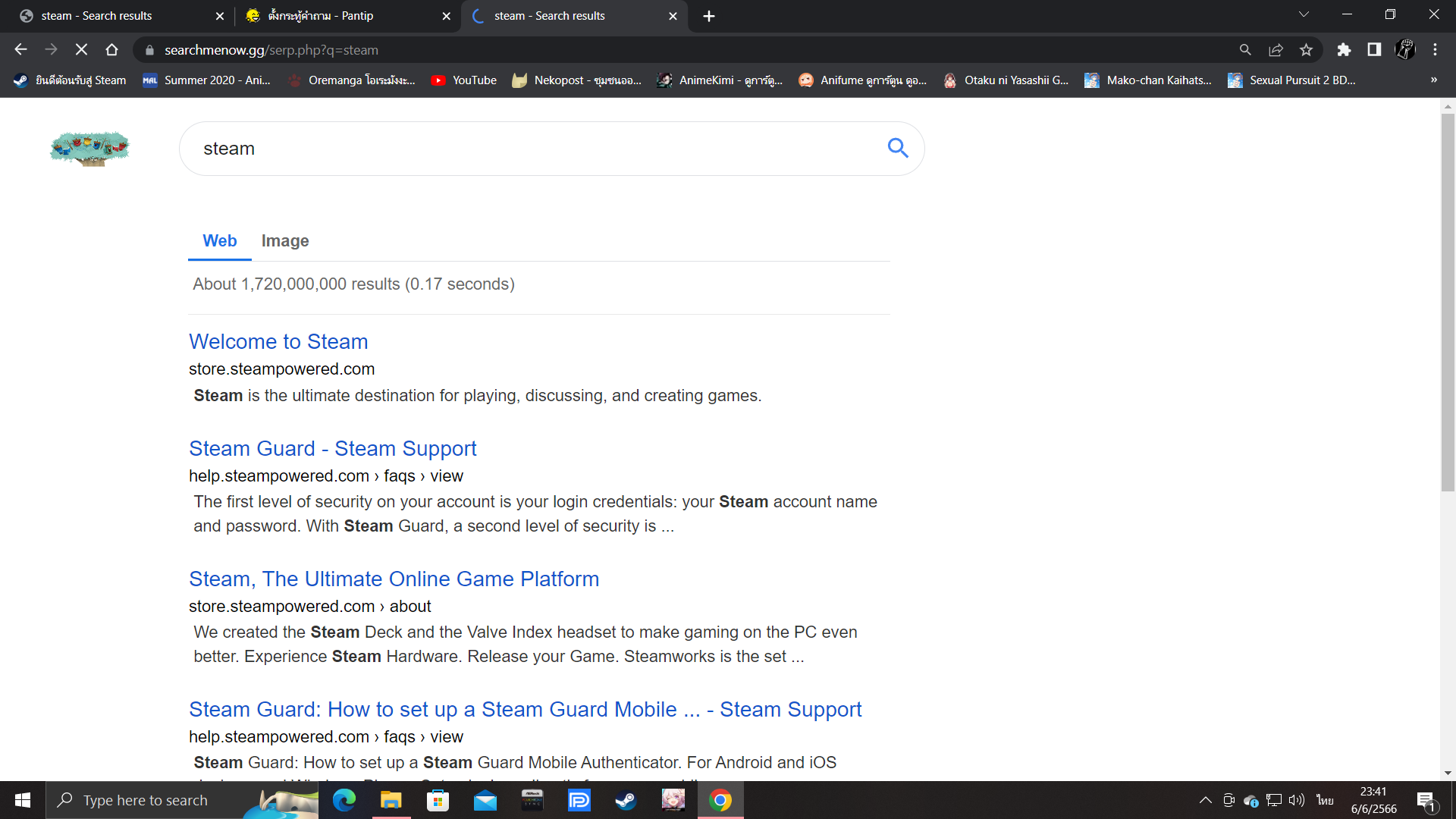The image size is (1456, 819).
Task: Open the Welcome to Steam result
Action: (x=278, y=341)
